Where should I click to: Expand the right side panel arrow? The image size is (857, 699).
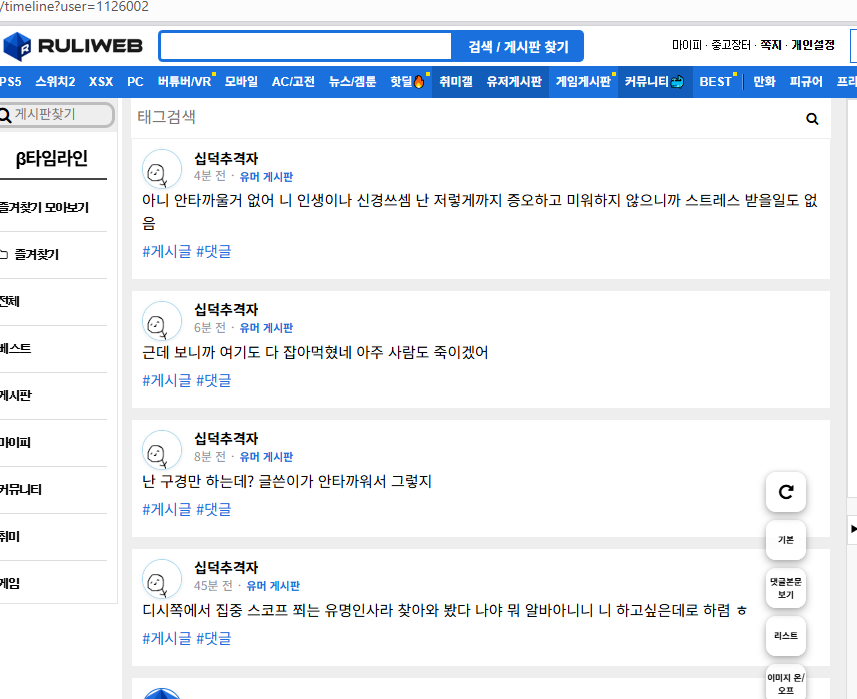coord(852,528)
